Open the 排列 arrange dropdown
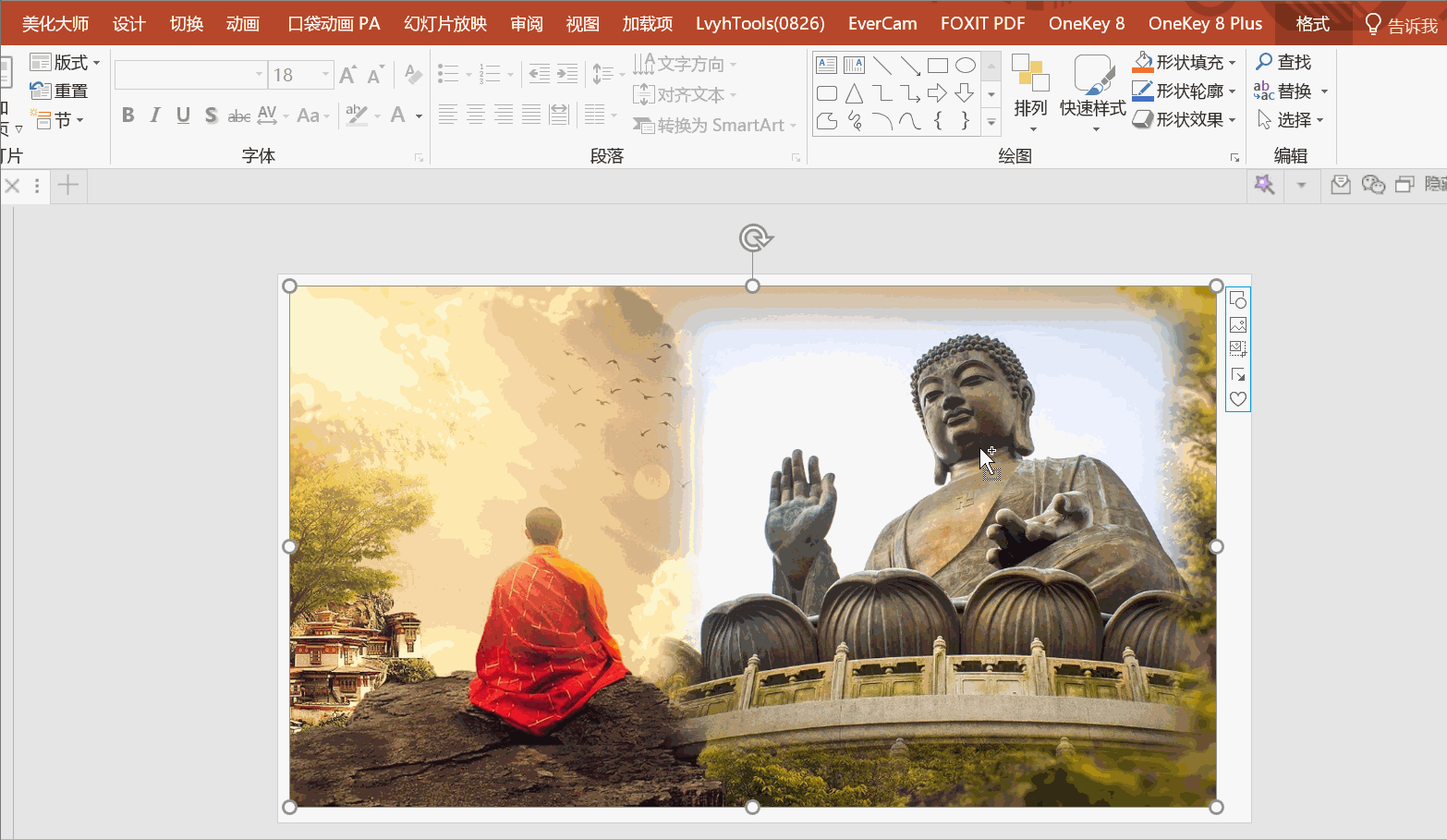Viewport: 1447px width, 840px height. click(1030, 93)
